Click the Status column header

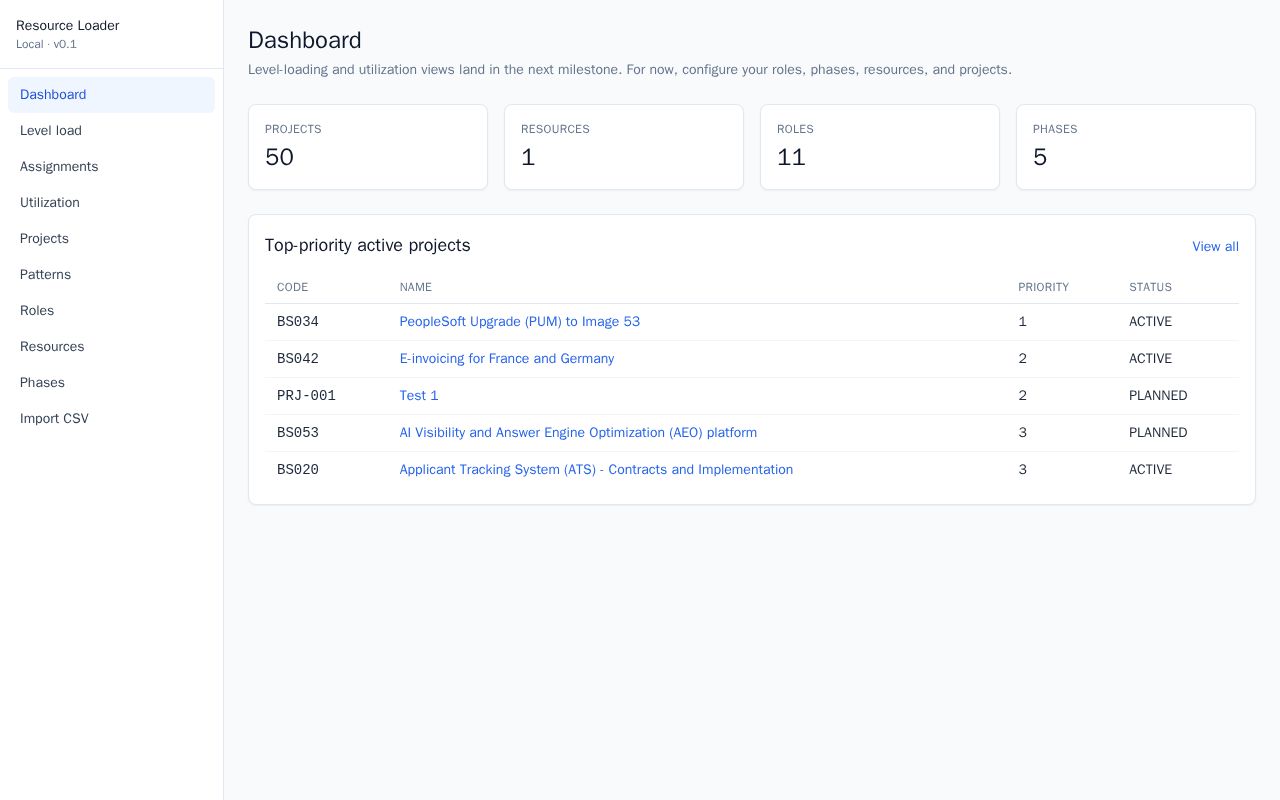click(x=1150, y=287)
